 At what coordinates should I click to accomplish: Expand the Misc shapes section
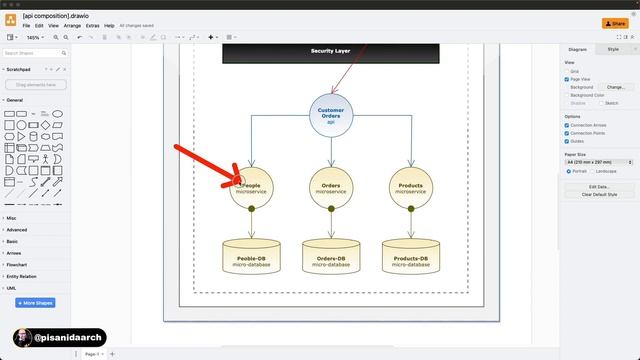(x=11, y=218)
